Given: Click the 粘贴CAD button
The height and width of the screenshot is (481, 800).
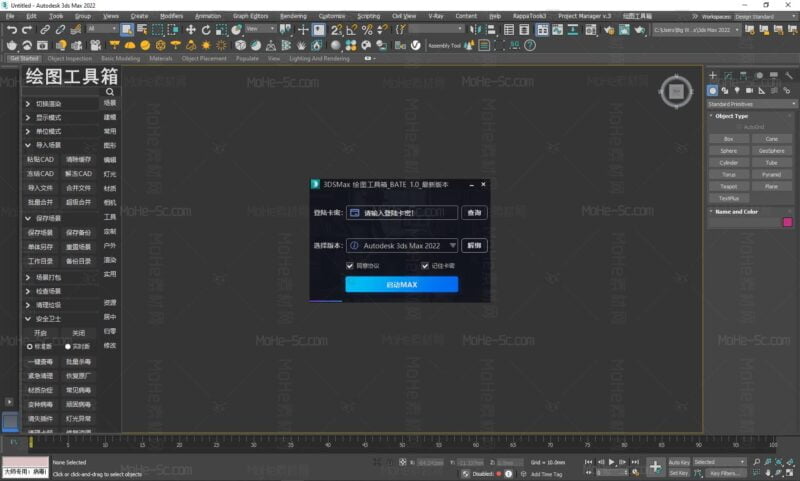Looking at the screenshot, I should click(40, 159).
